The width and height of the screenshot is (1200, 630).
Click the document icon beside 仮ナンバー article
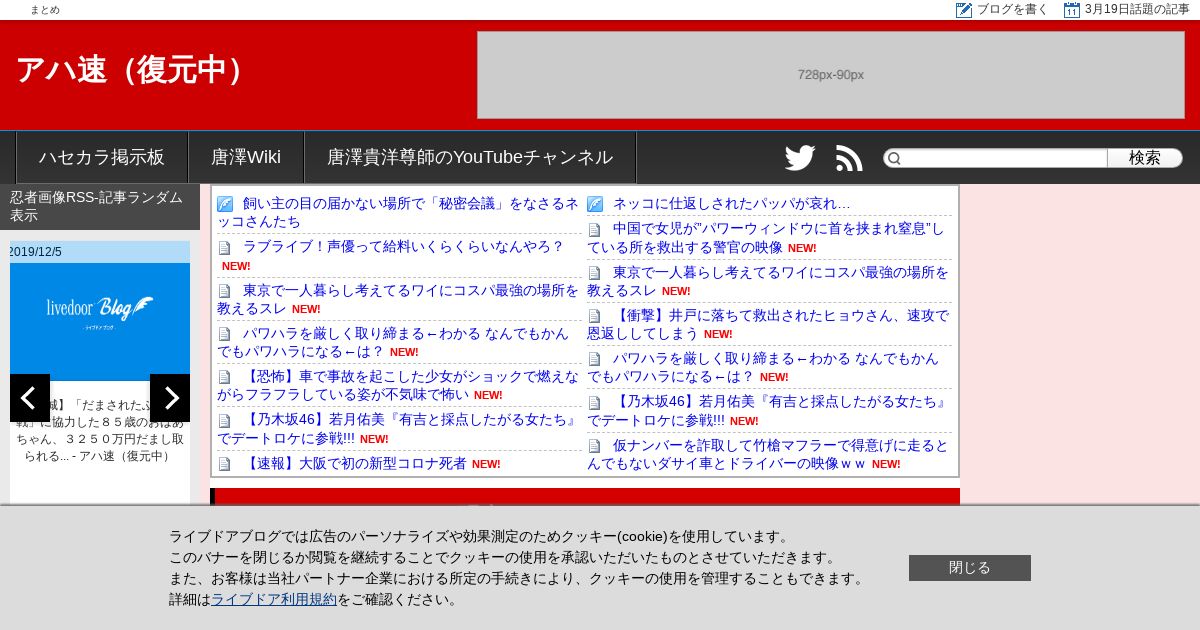click(595, 446)
